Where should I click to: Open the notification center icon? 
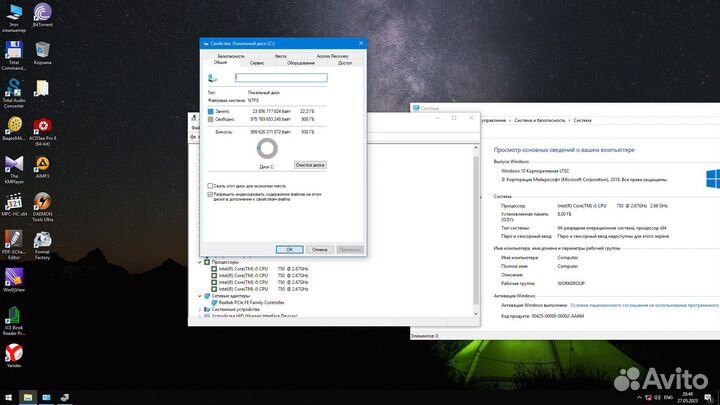708,397
